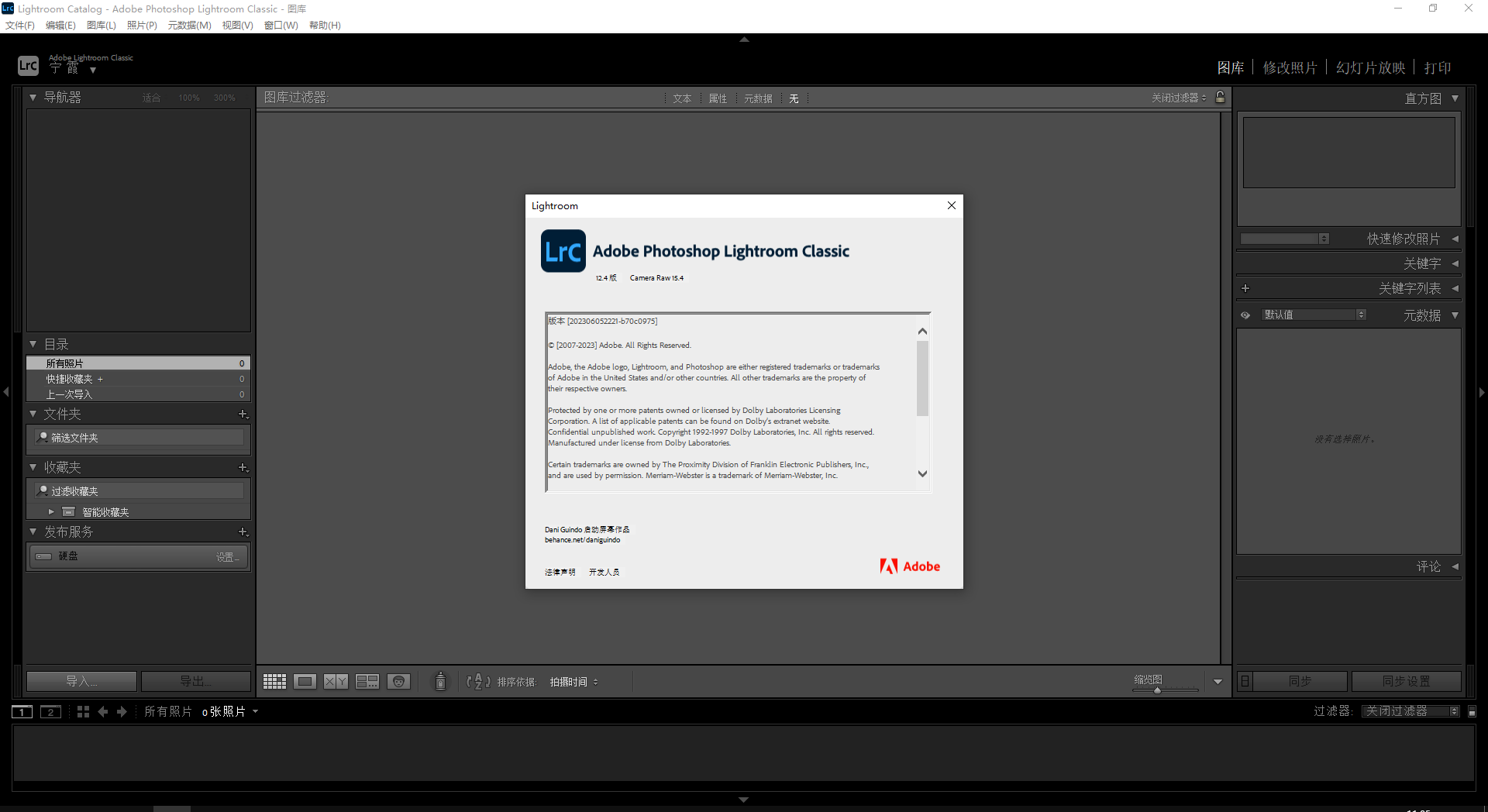1488x812 pixels.
Task: Click the second window display icon labeled 2
Action: coord(50,711)
